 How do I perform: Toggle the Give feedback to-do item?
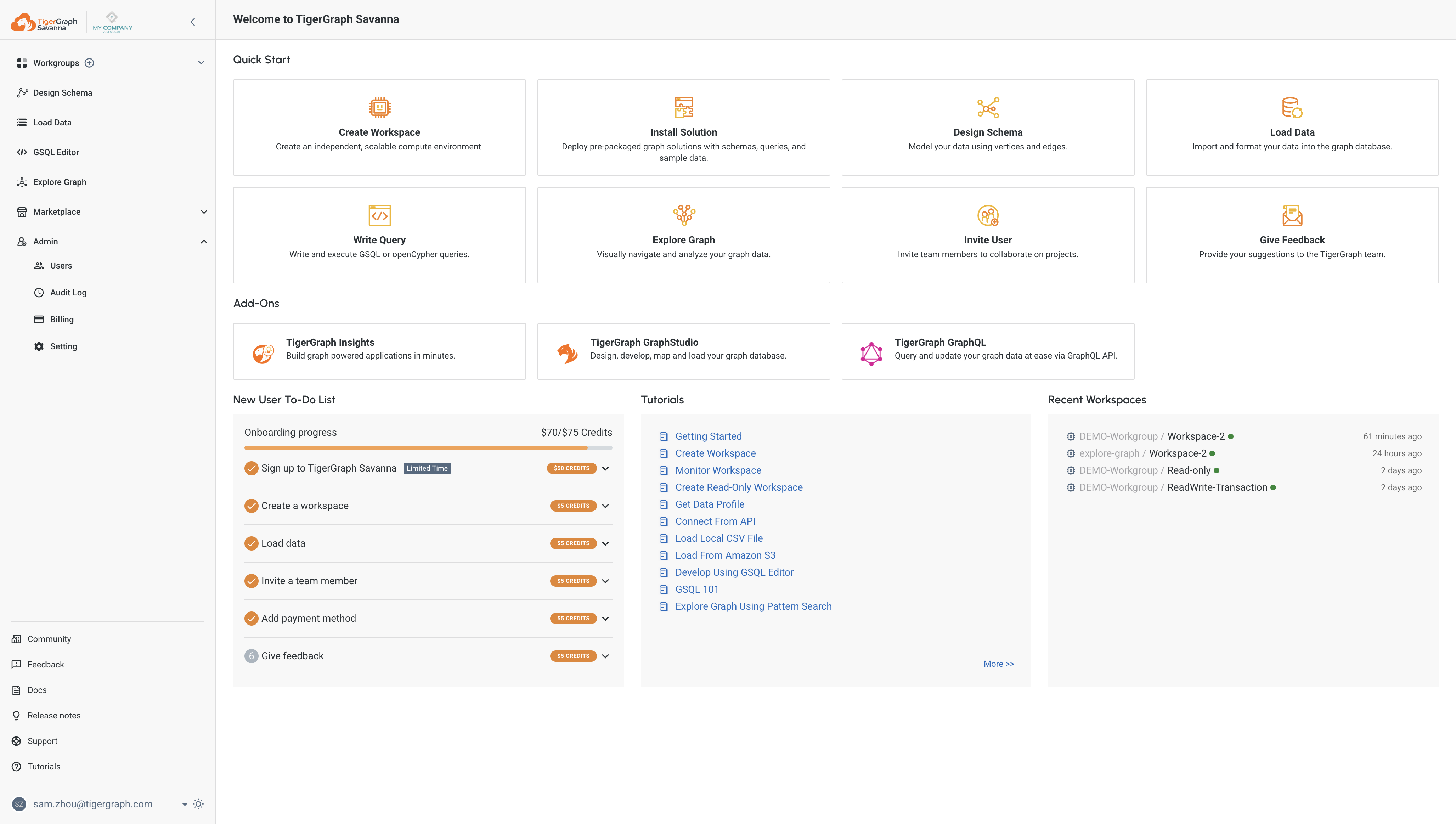point(605,656)
